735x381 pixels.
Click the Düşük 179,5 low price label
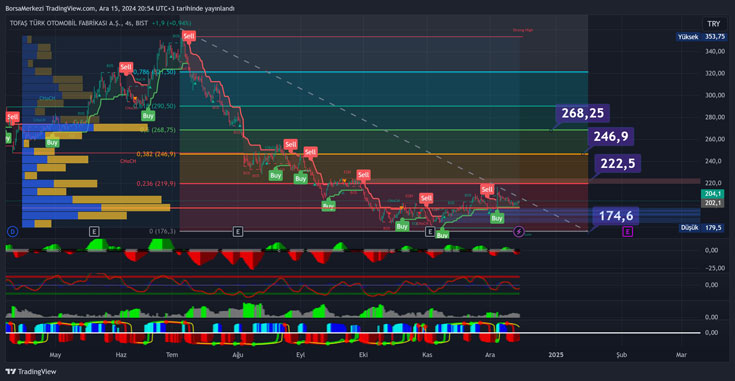pos(702,228)
